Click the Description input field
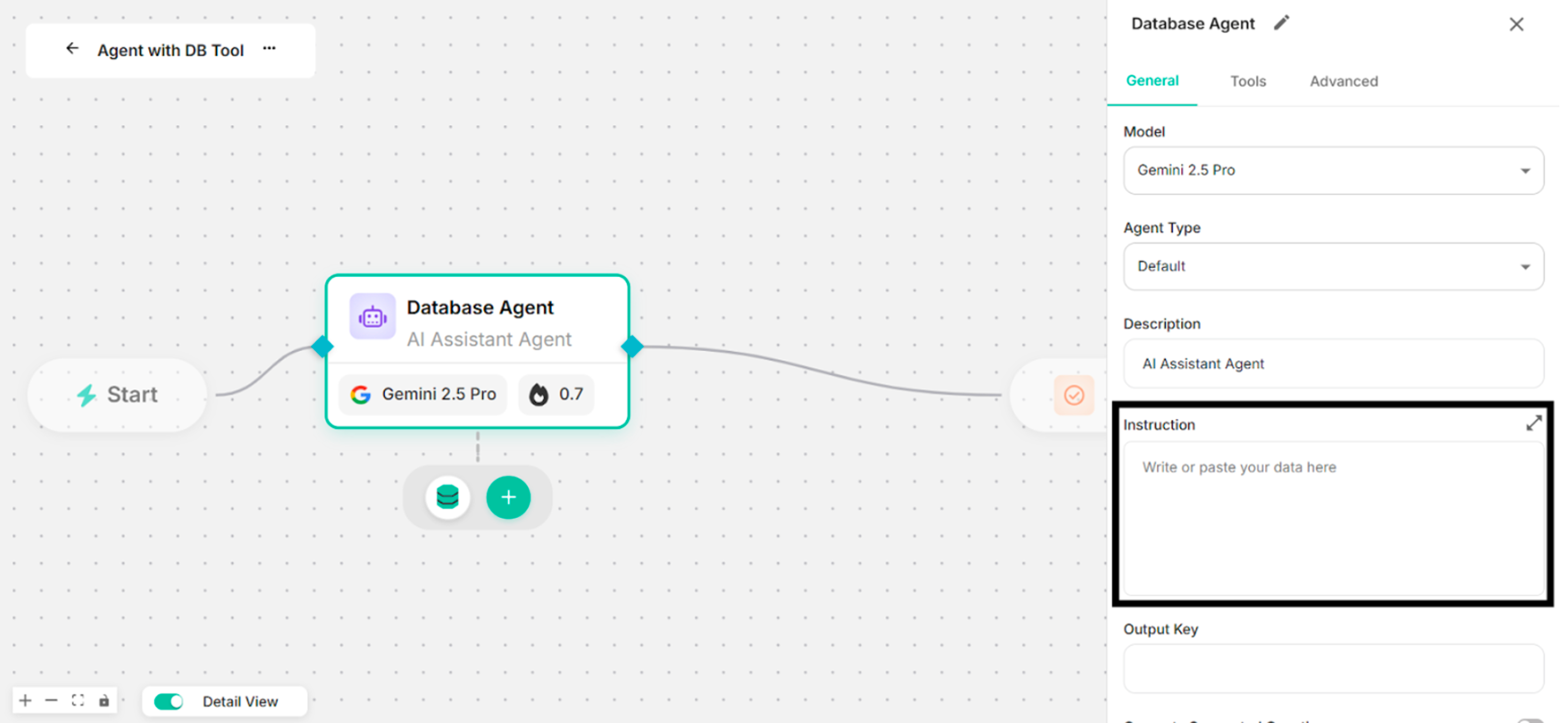 [1333, 363]
